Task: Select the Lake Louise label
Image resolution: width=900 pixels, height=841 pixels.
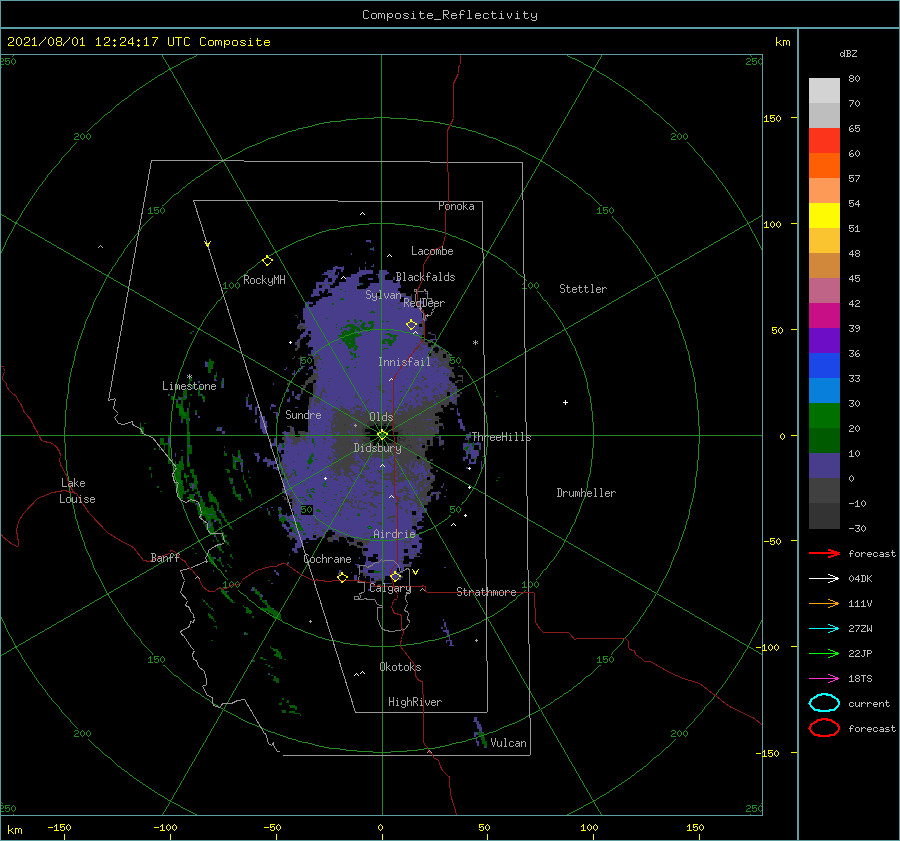Action: [77, 491]
